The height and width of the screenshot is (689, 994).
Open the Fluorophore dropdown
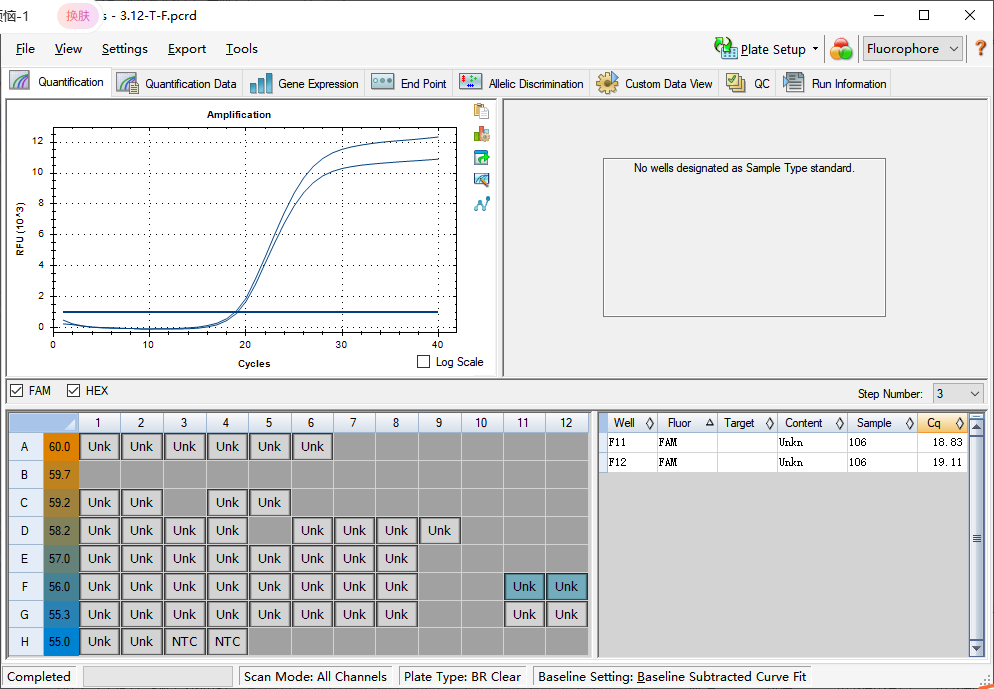coord(913,49)
